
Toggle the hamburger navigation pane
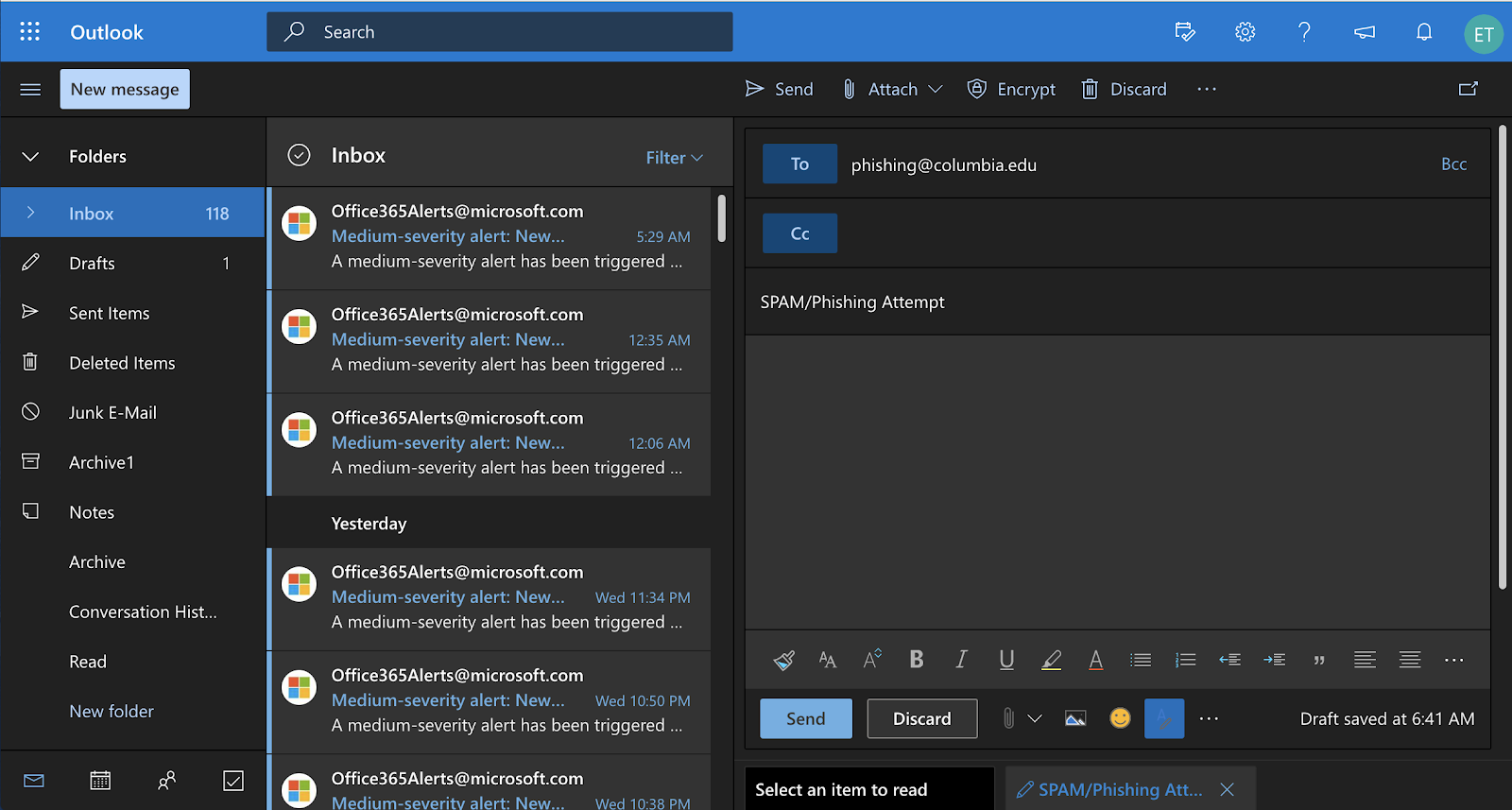point(30,89)
